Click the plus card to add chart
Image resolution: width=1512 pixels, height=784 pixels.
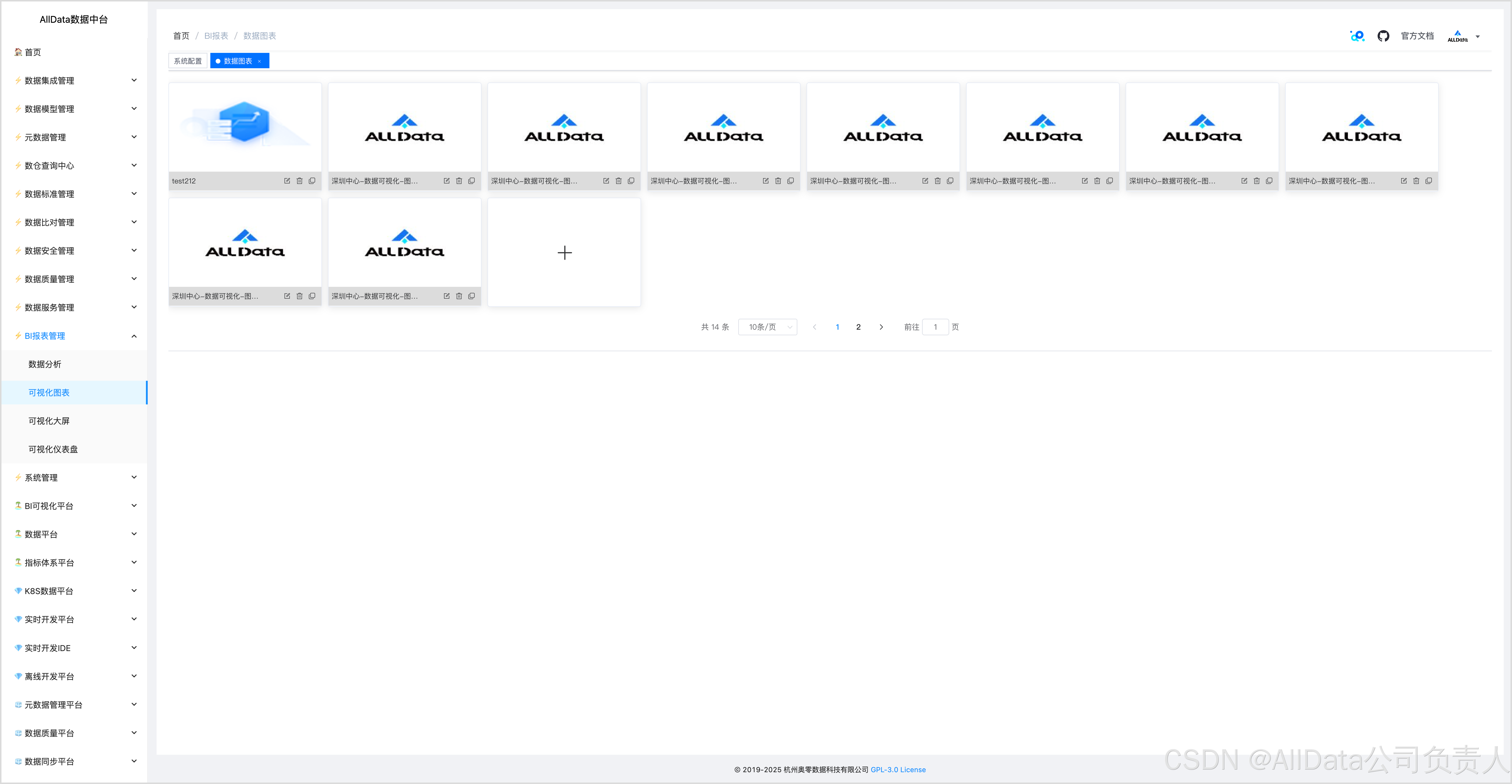564,252
